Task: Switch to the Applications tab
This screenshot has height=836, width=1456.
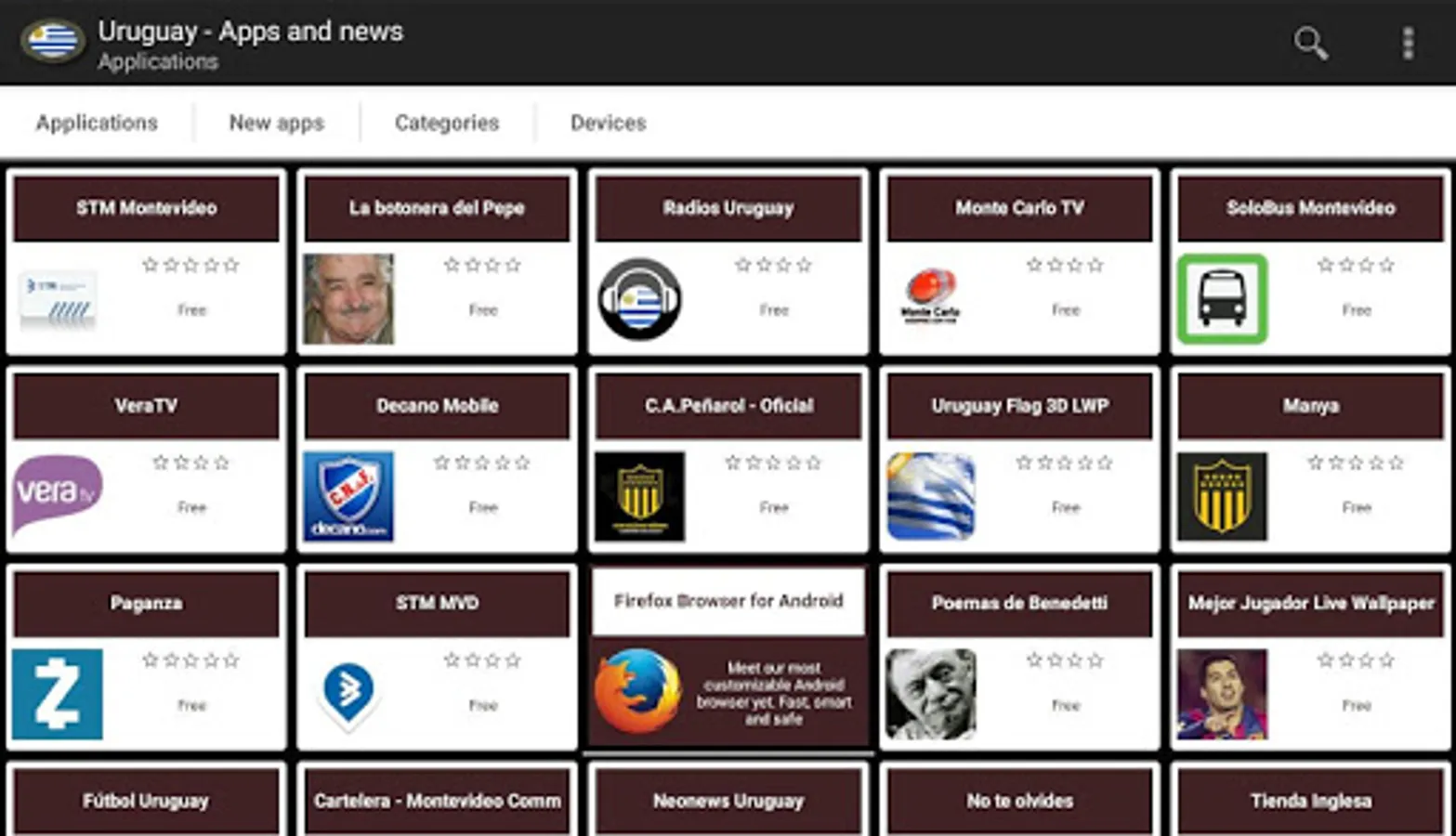Action: [97, 123]
